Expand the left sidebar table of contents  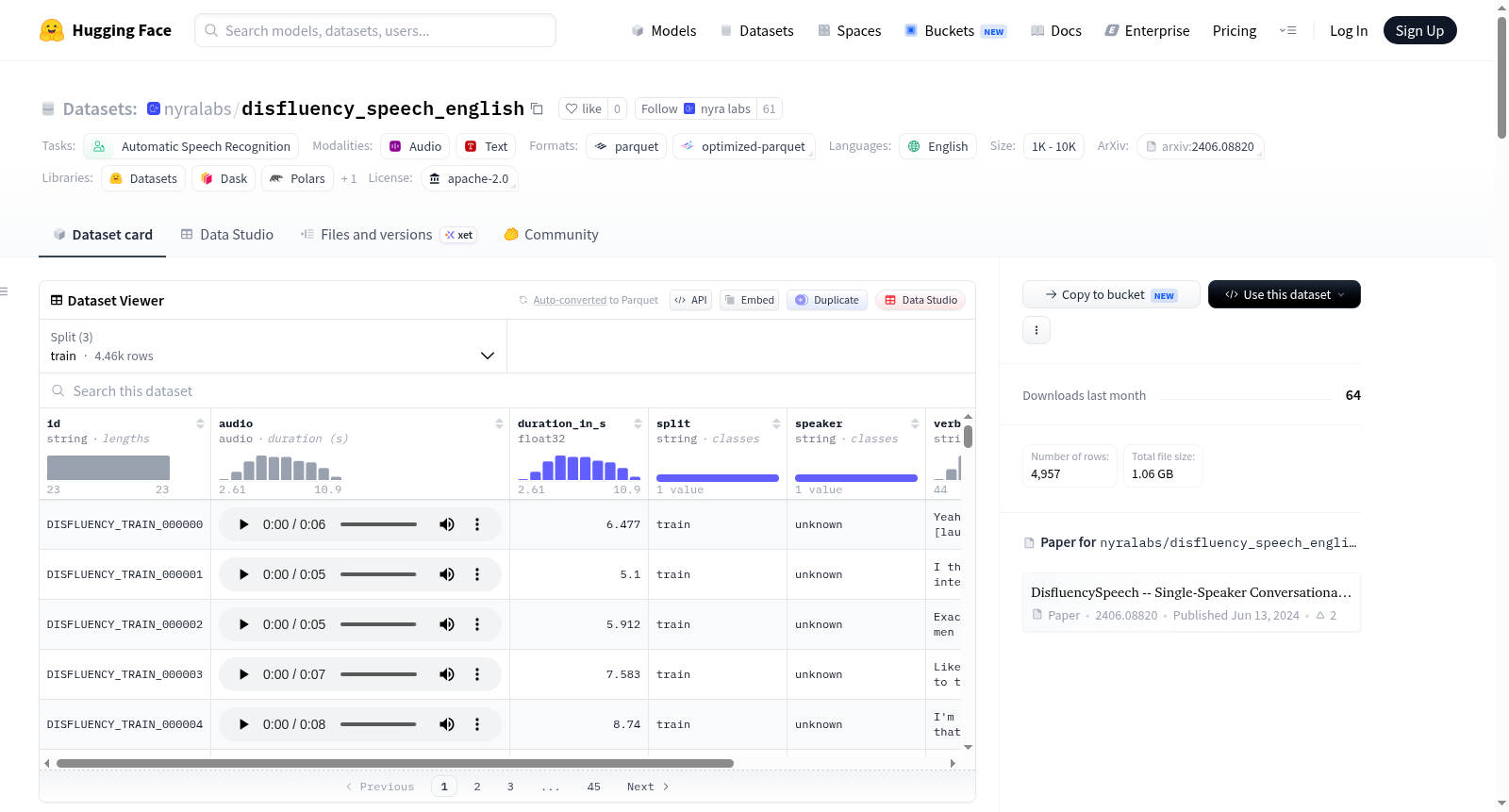pyautogui.click(x=5, y=291)
